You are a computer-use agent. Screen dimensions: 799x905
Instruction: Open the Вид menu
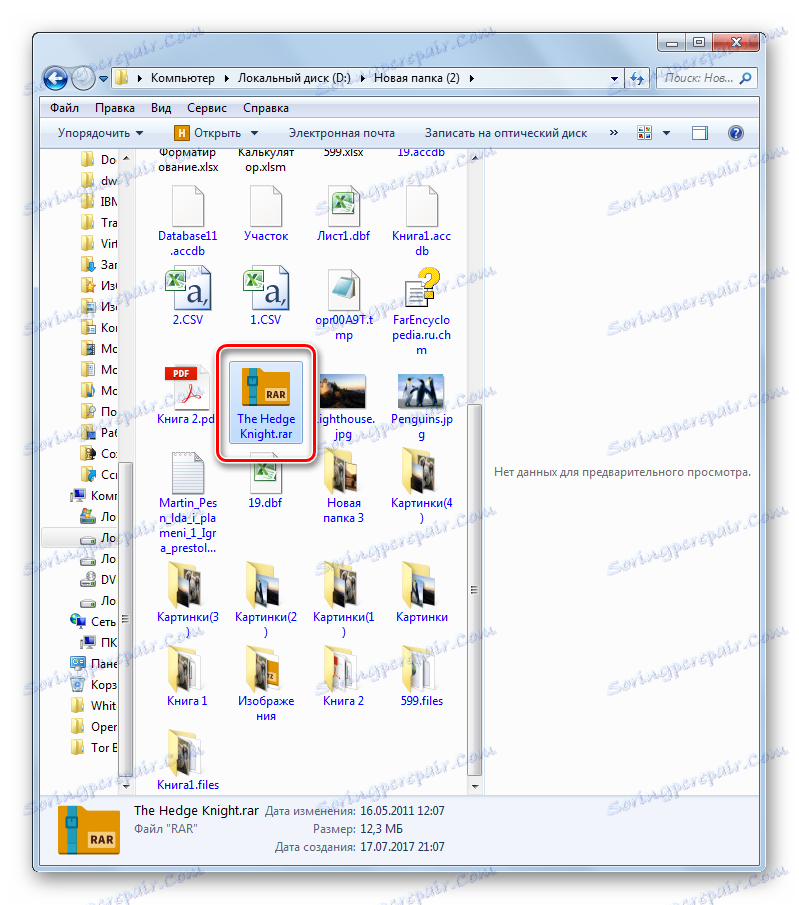click(161, 108)
